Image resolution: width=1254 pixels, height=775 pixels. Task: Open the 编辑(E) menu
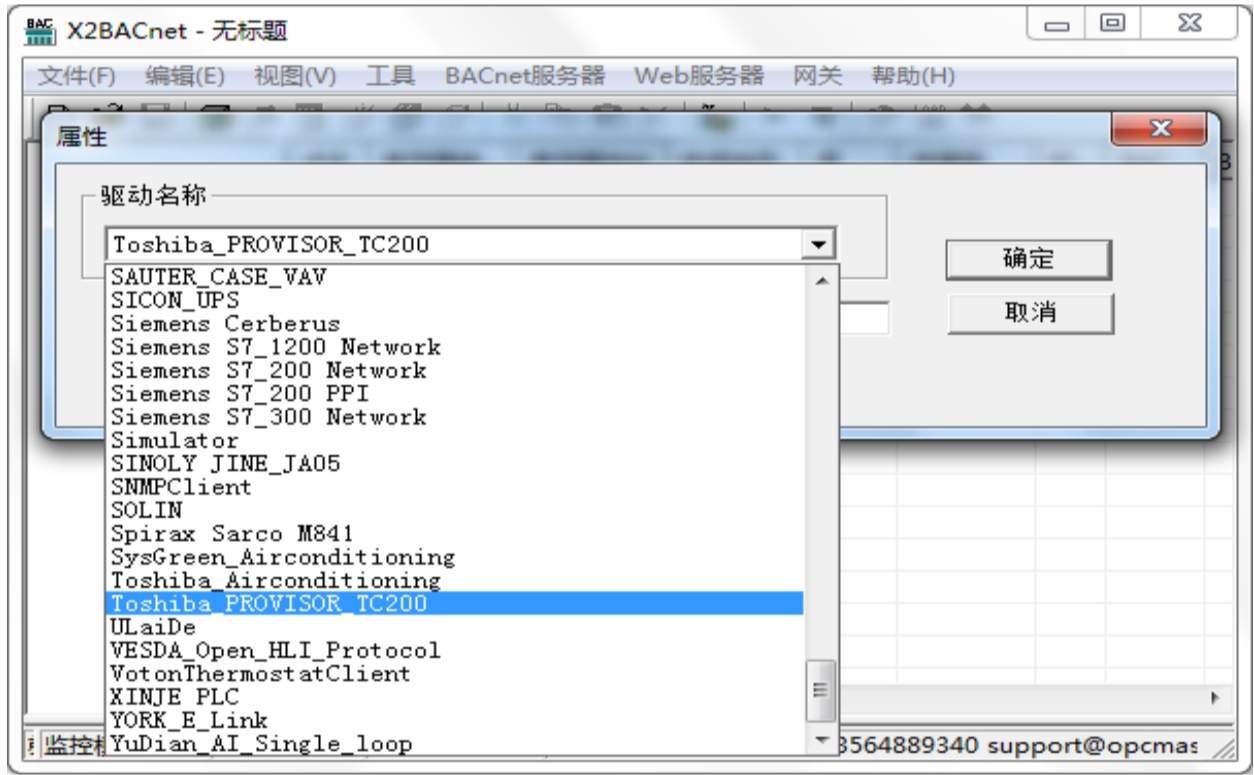pyautogui.click(x=185, y=76)
